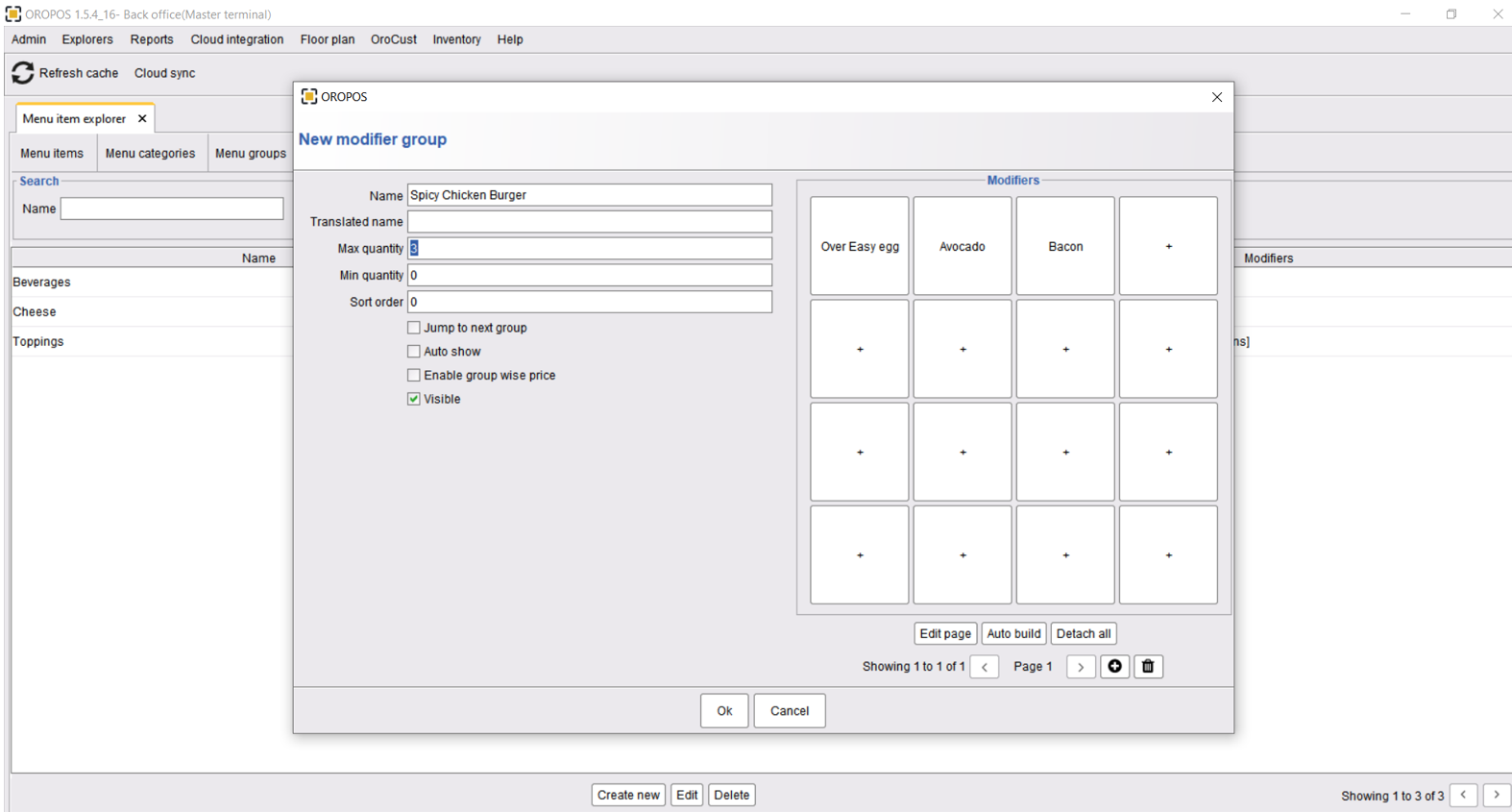This screenshot has width=1512, height=812.
Task: Click the Detach all button
Action: coord(1084,634)
